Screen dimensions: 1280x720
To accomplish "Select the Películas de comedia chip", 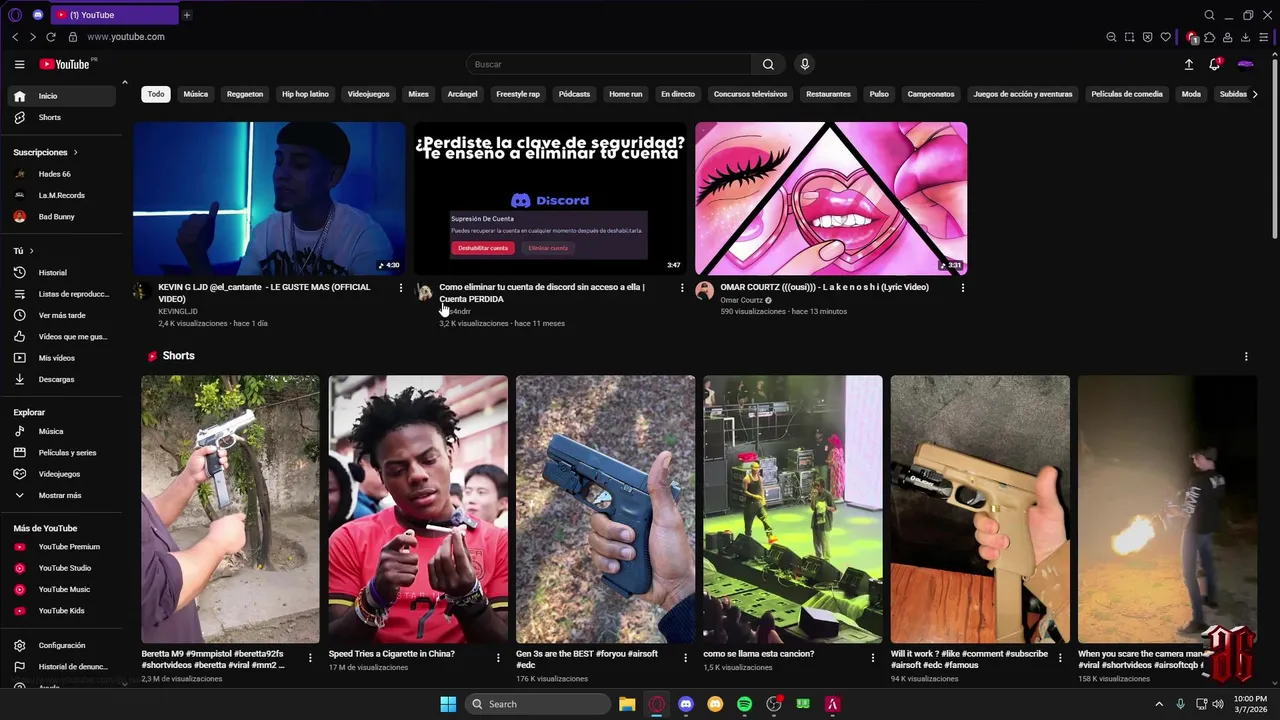I will (1127, 94).
